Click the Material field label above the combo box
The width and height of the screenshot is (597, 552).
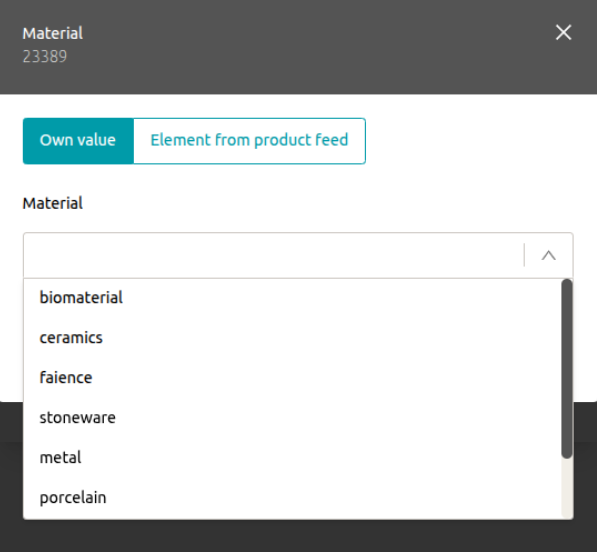[53, 203]
